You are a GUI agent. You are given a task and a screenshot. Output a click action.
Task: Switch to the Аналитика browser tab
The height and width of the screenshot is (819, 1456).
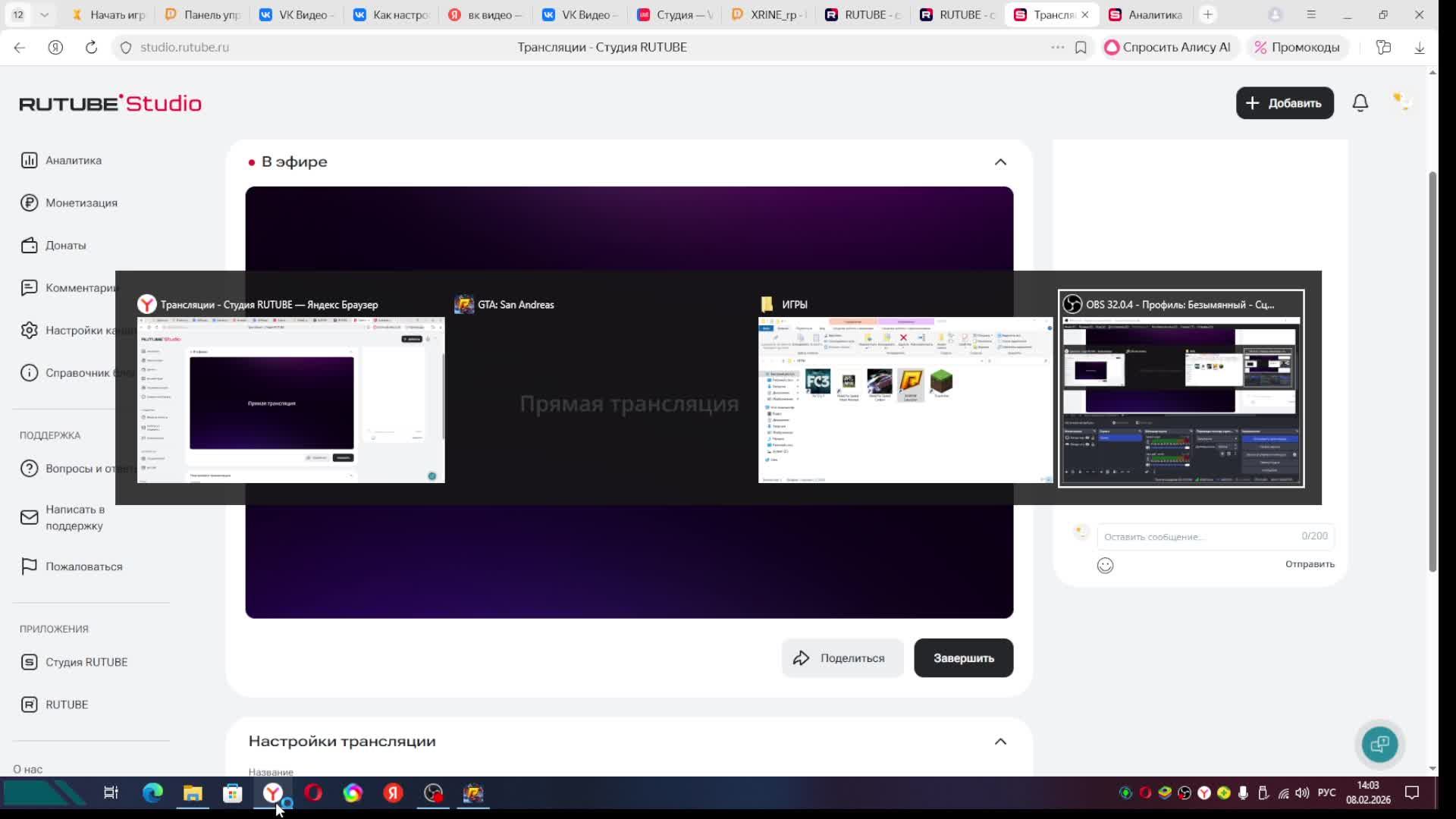point(1153,14)
